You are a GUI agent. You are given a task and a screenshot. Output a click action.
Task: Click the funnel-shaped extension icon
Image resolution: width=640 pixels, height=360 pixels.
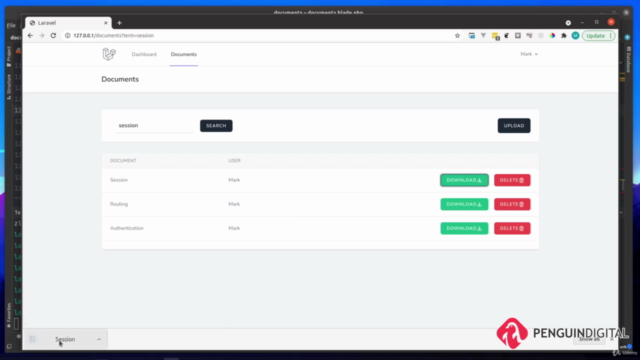click(x=483, y=36)
